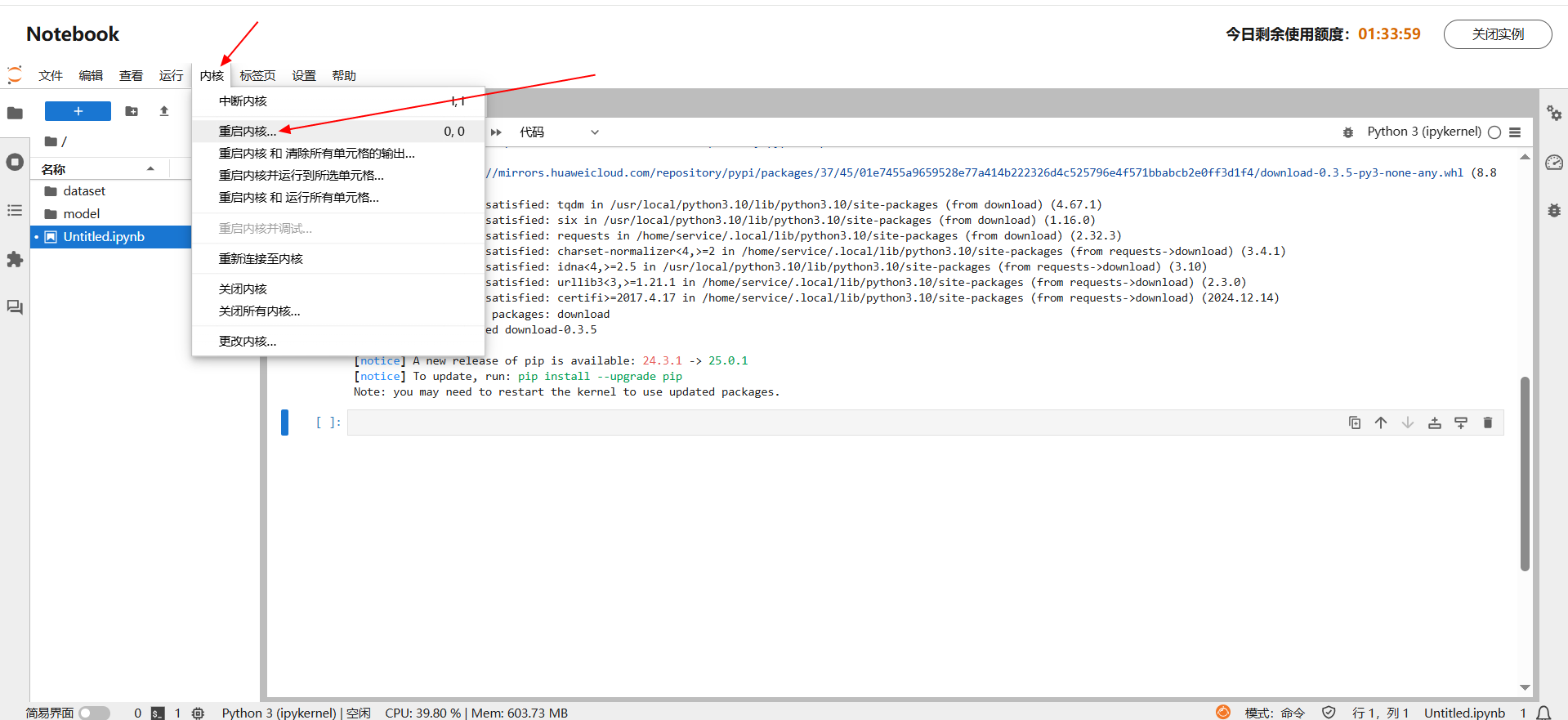
Task: Open the kernel usage gauge panel
Action: 1554,163
